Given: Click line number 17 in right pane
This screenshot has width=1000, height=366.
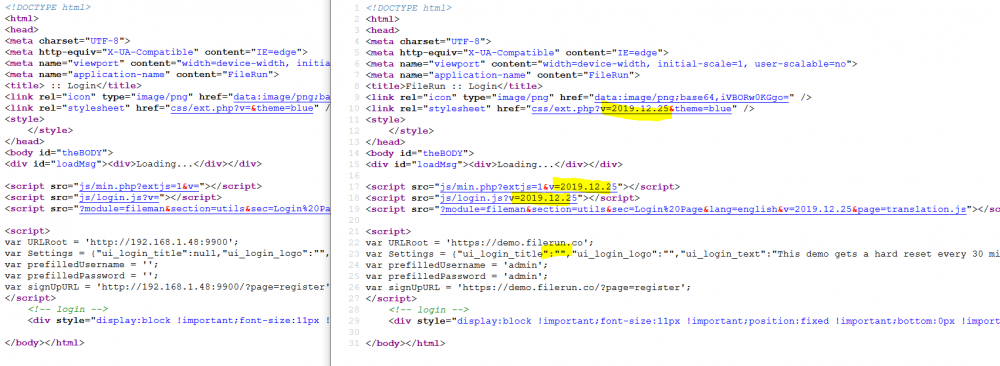Looking at the screenshot, I should pyautogui.click(x=356, y=186).
